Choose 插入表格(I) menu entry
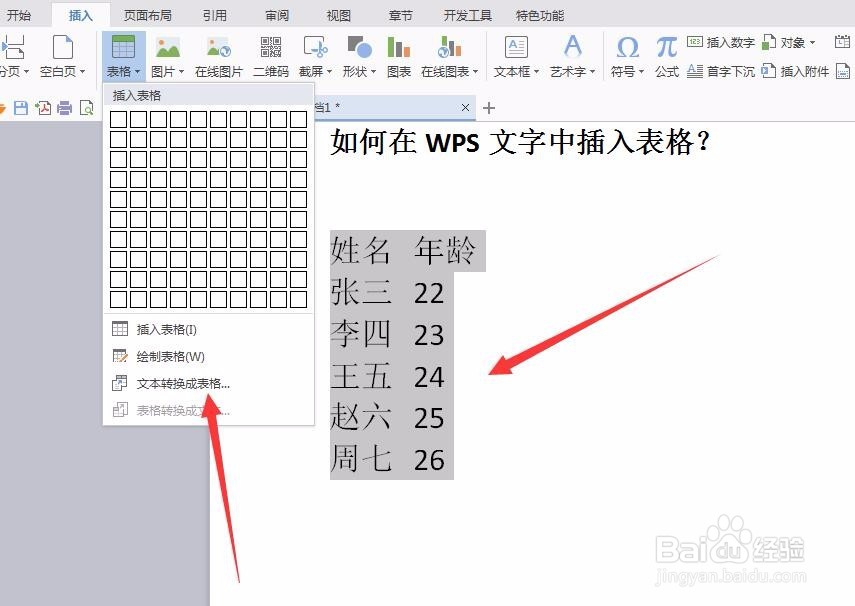Screen dimensions: 855x606 coord(208,329)
